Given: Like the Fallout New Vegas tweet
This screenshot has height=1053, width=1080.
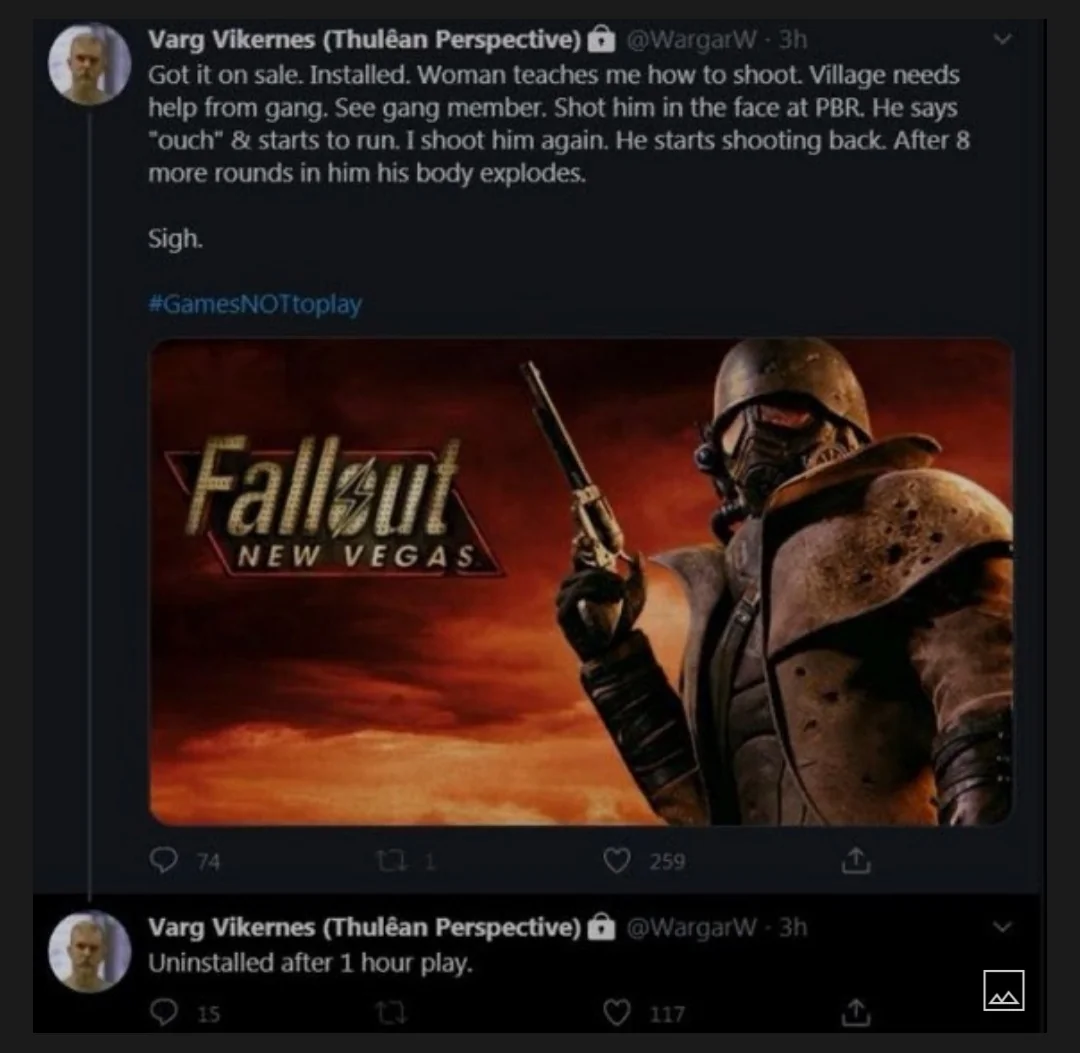Looking at the screenshot, I should 617,861.
